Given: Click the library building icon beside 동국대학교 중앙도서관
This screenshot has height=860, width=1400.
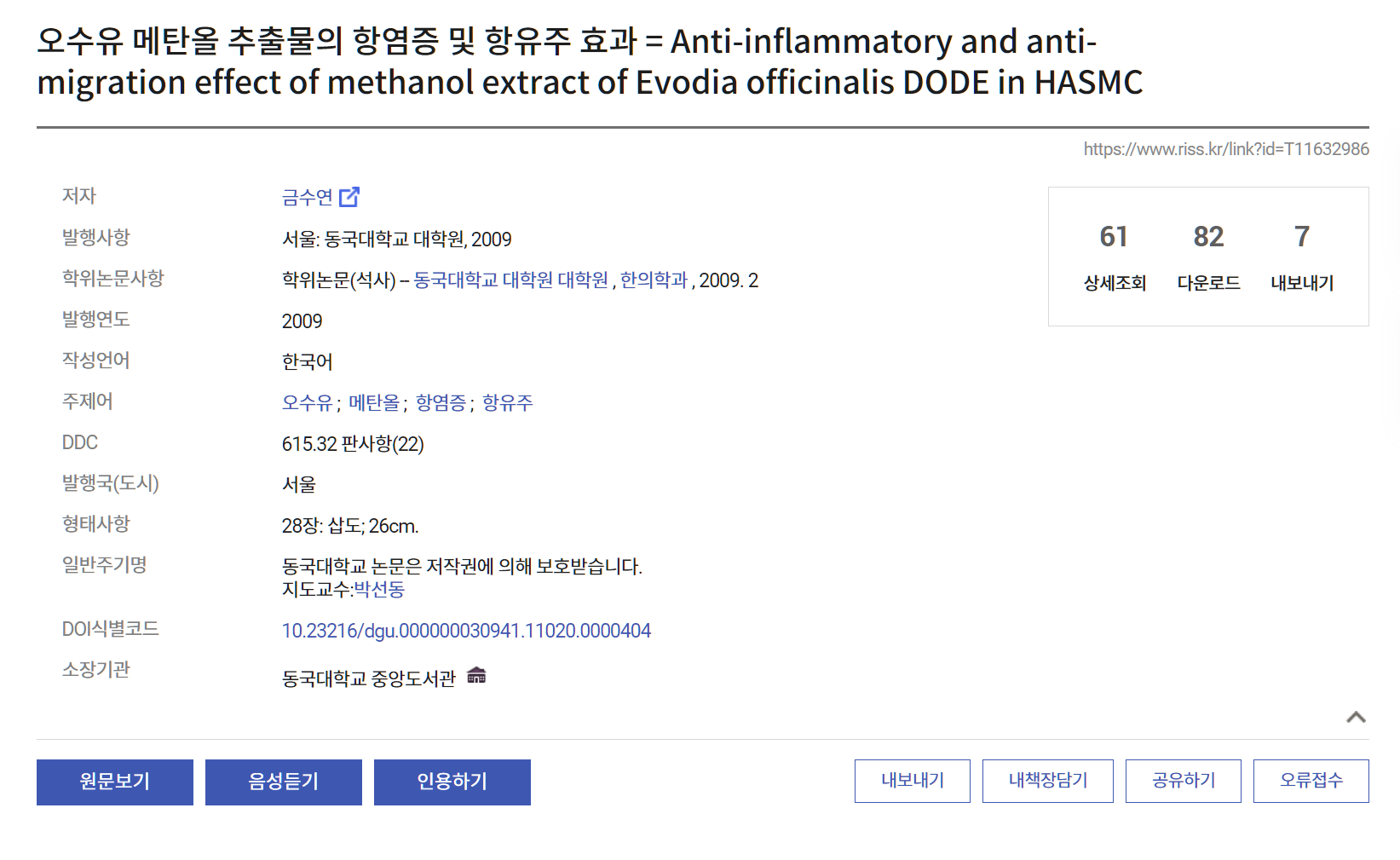Looking at the screenshot, I should click(x=476, y=676).
